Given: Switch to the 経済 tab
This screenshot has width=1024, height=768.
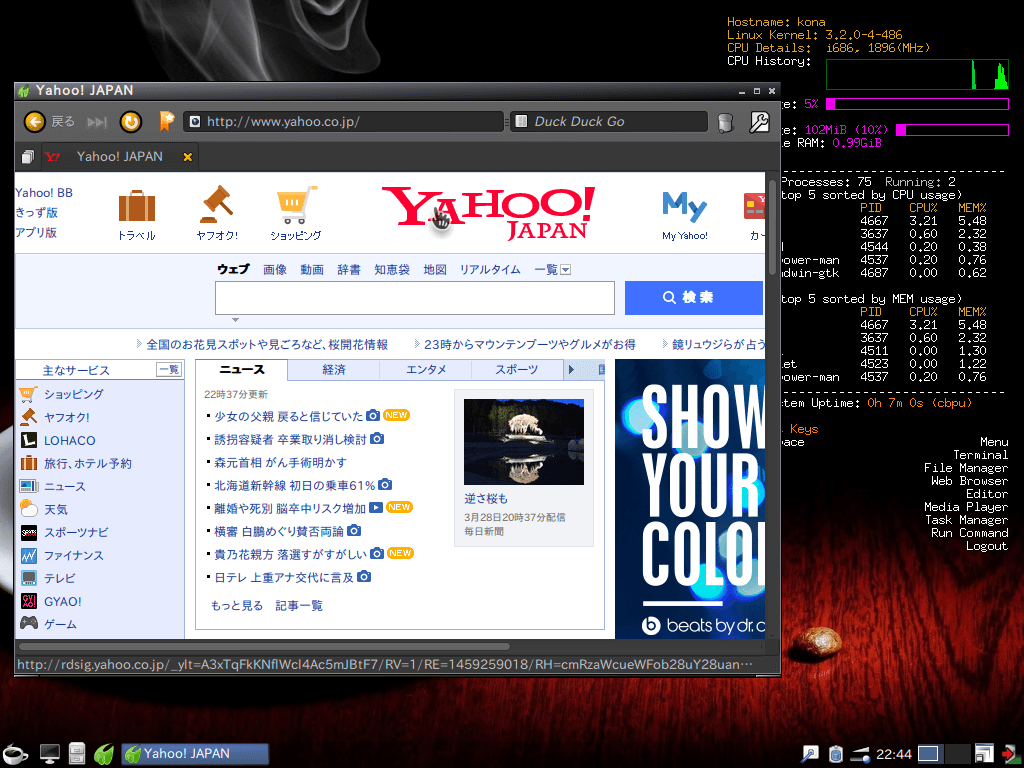Looking at the screenshot, I should pos(334,370).
